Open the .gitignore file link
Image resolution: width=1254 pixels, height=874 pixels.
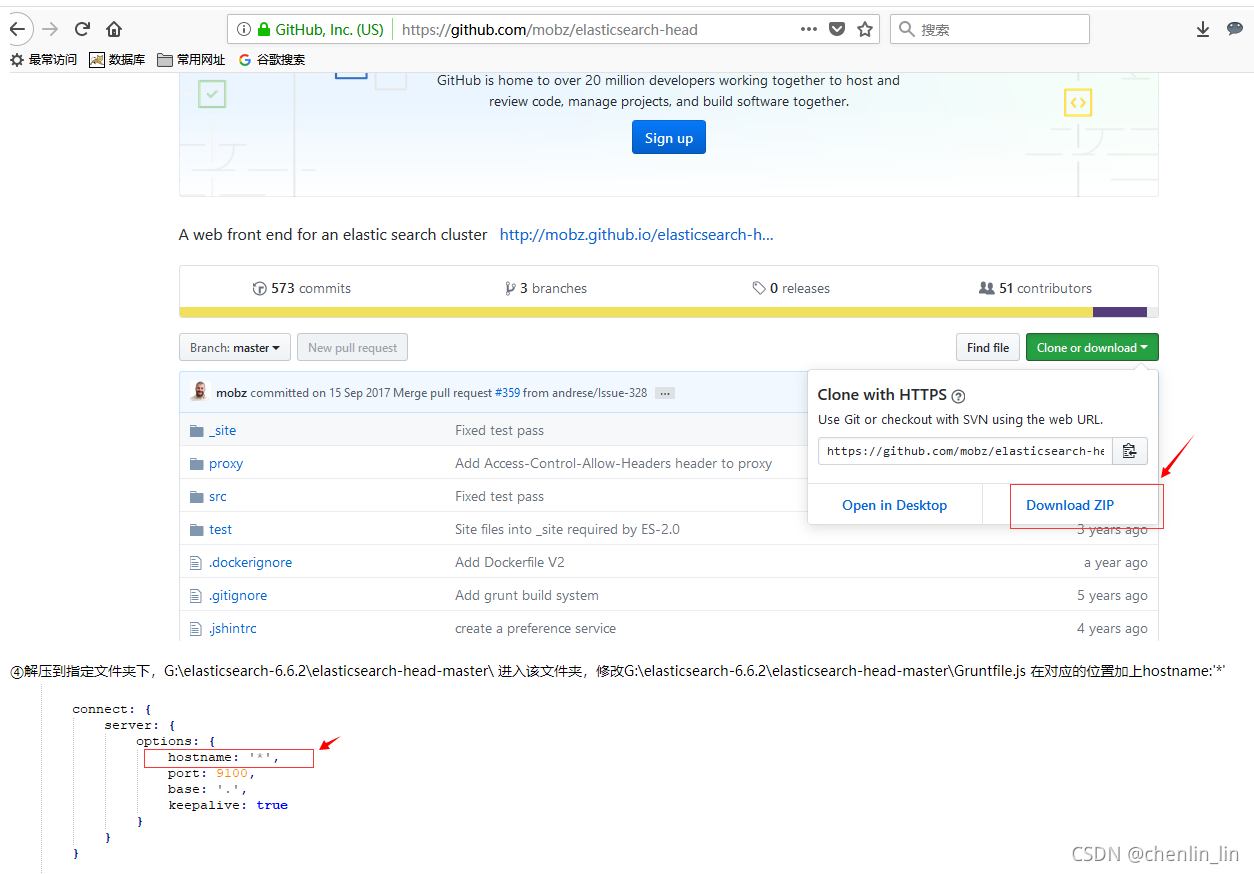(238, 596)
